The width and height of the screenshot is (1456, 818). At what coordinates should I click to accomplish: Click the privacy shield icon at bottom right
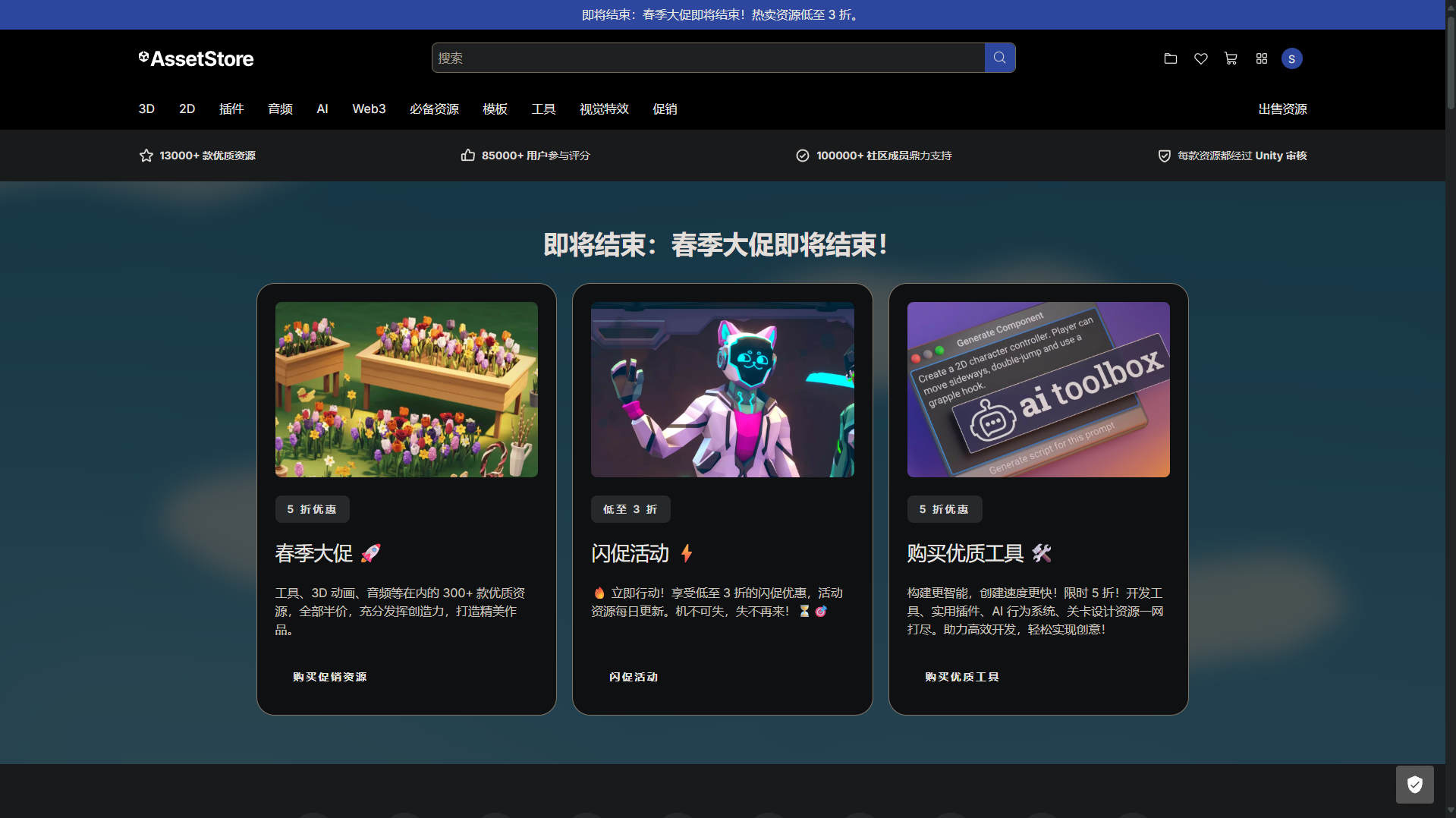pyautogui.click(x=1414, y=784)
